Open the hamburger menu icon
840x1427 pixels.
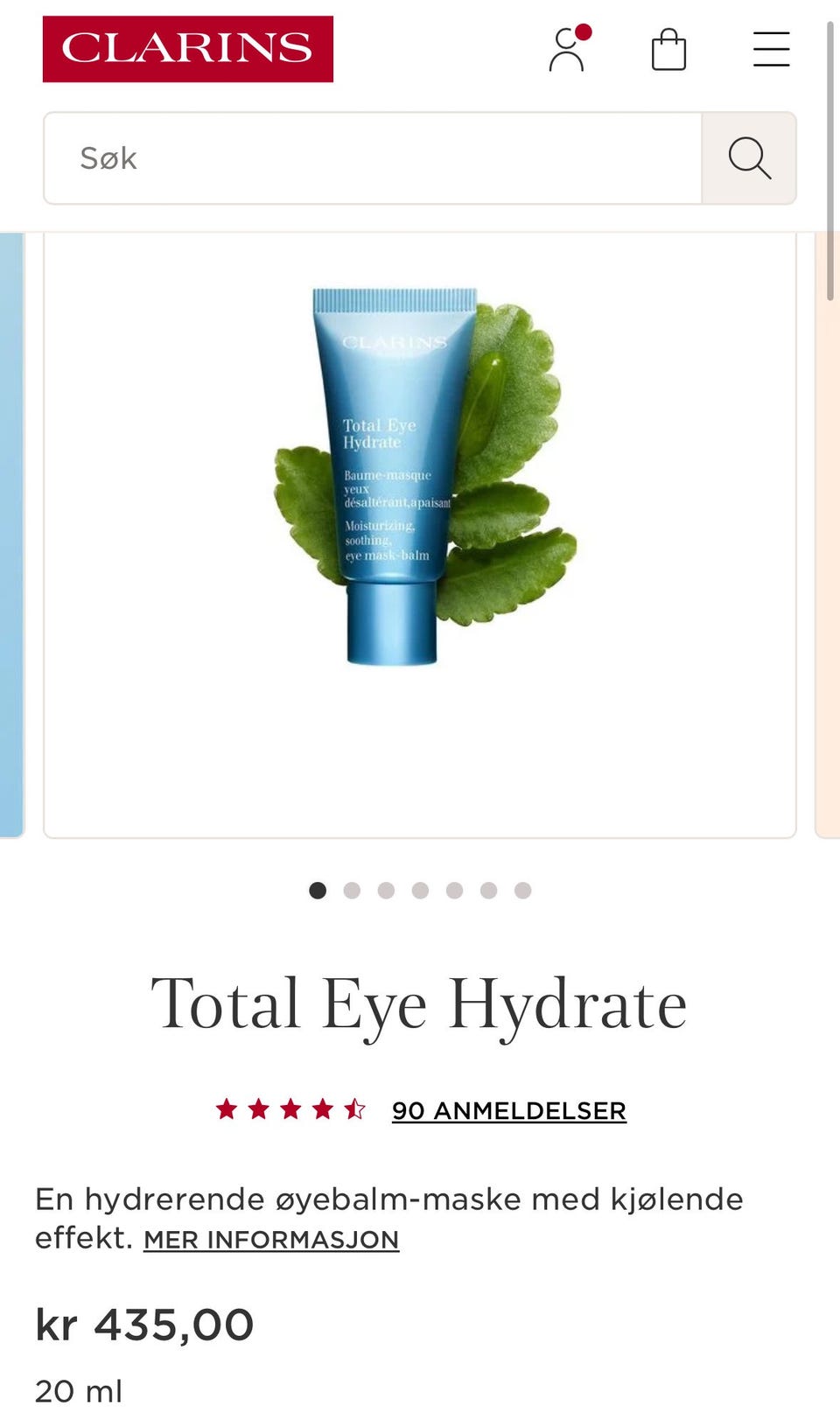[x=771, y=49]
